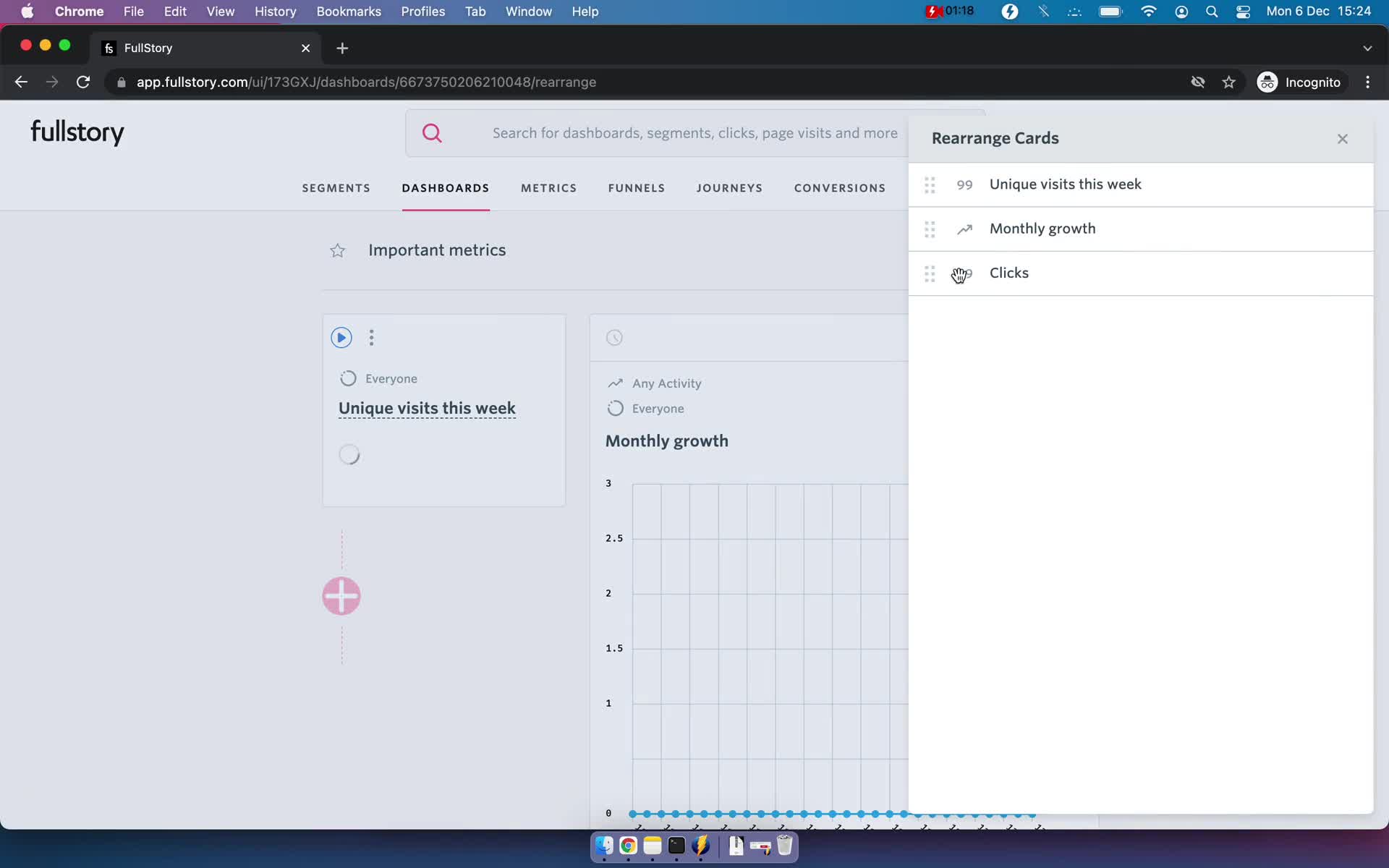Add a new card with plus button
Image resolution: width=1389 pixels, height=868 pixels.
(x=341, y=596)
